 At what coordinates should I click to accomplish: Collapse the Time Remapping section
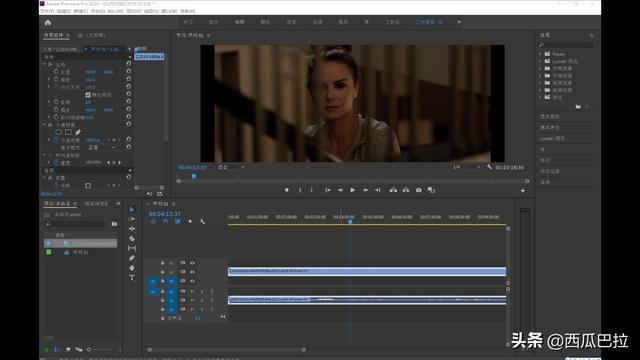pyautogui.click(x=44, y=156)
